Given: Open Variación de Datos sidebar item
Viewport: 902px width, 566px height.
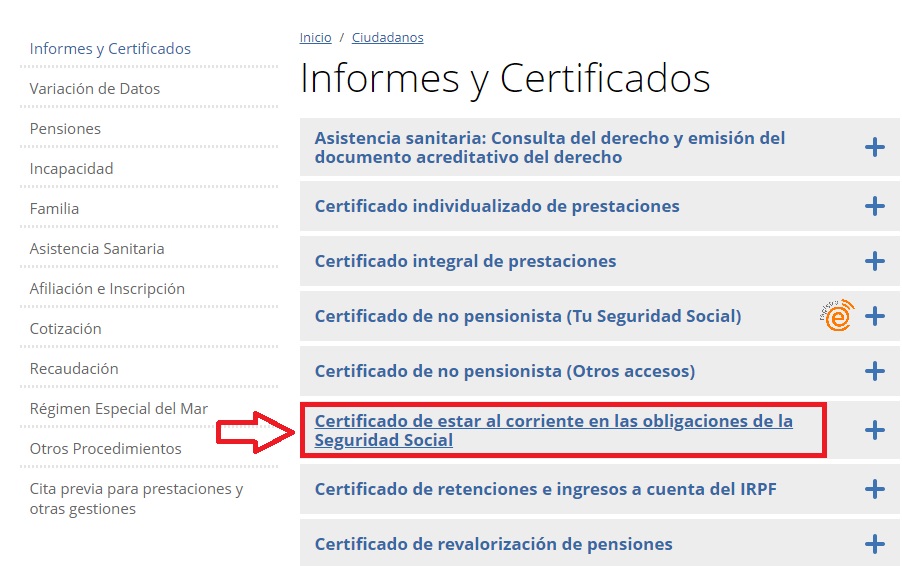Looking at the screenshot, I should (95, 88).
